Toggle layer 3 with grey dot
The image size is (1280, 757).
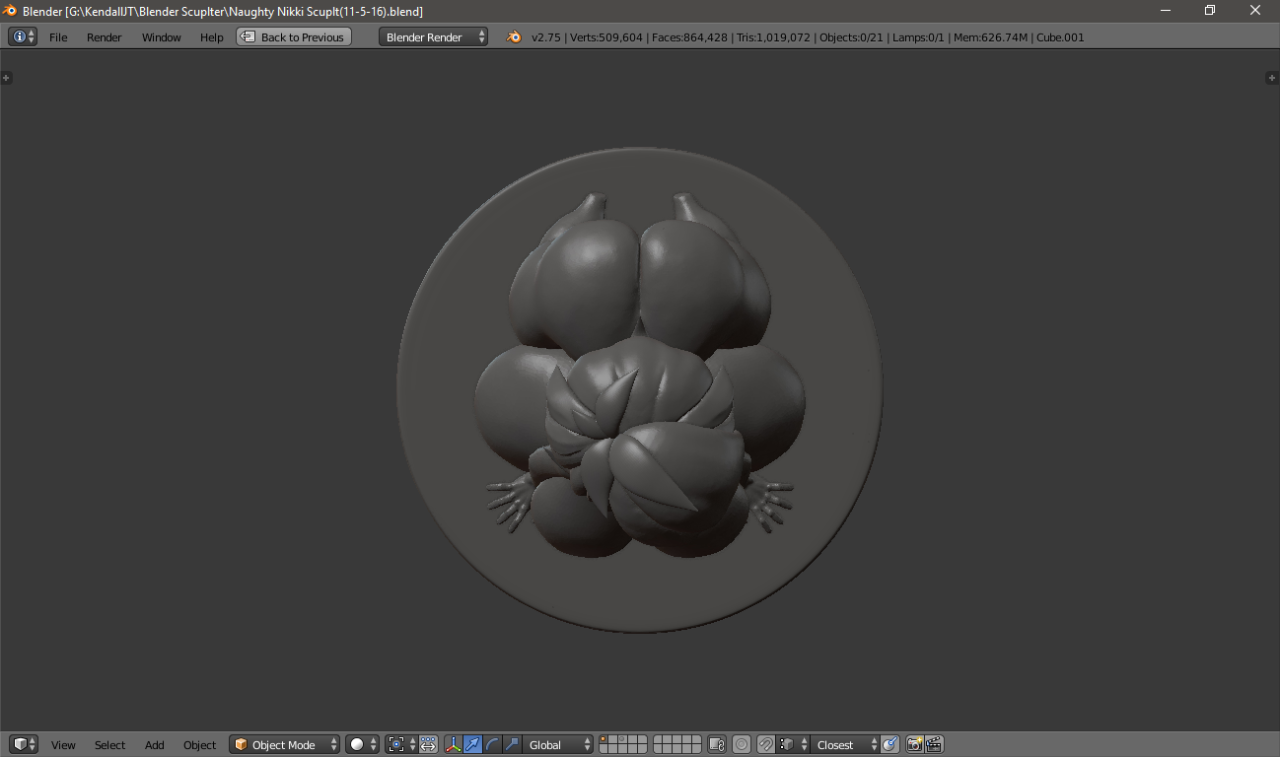coord(623,740)
